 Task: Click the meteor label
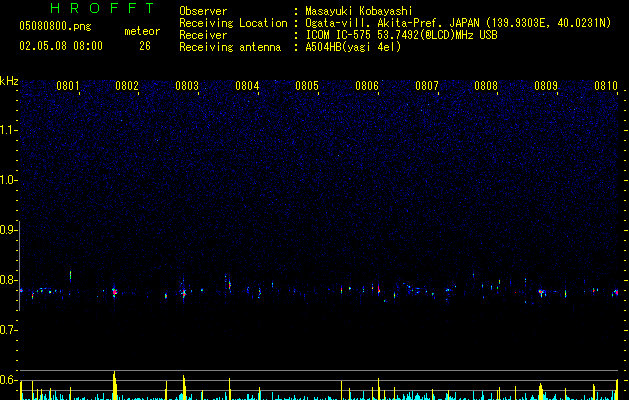pyautogui.click(x=142, y=31)
